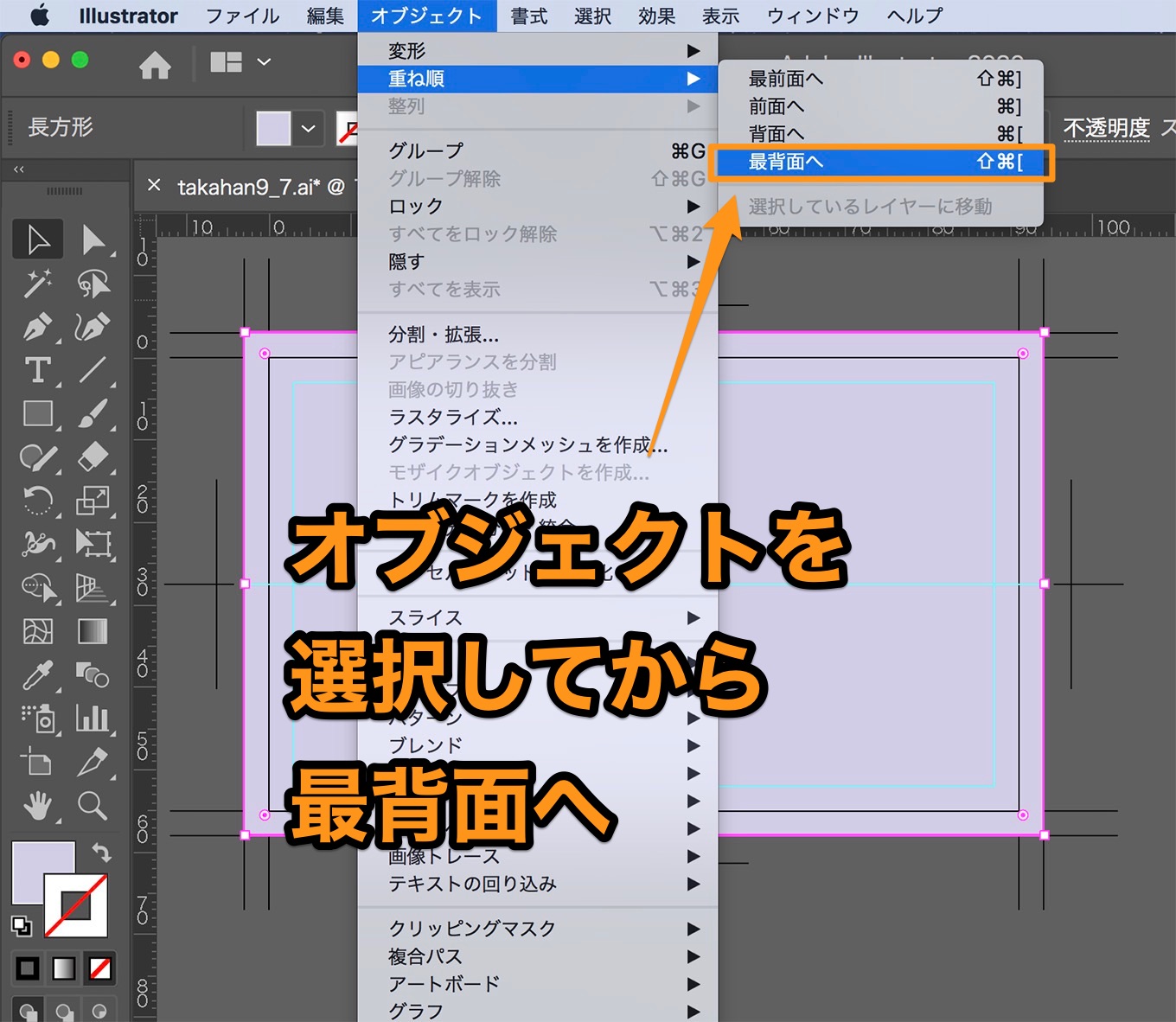Pick the Lasso tool
This screenshot has height=1022, width=1176.
pos(93,283)
